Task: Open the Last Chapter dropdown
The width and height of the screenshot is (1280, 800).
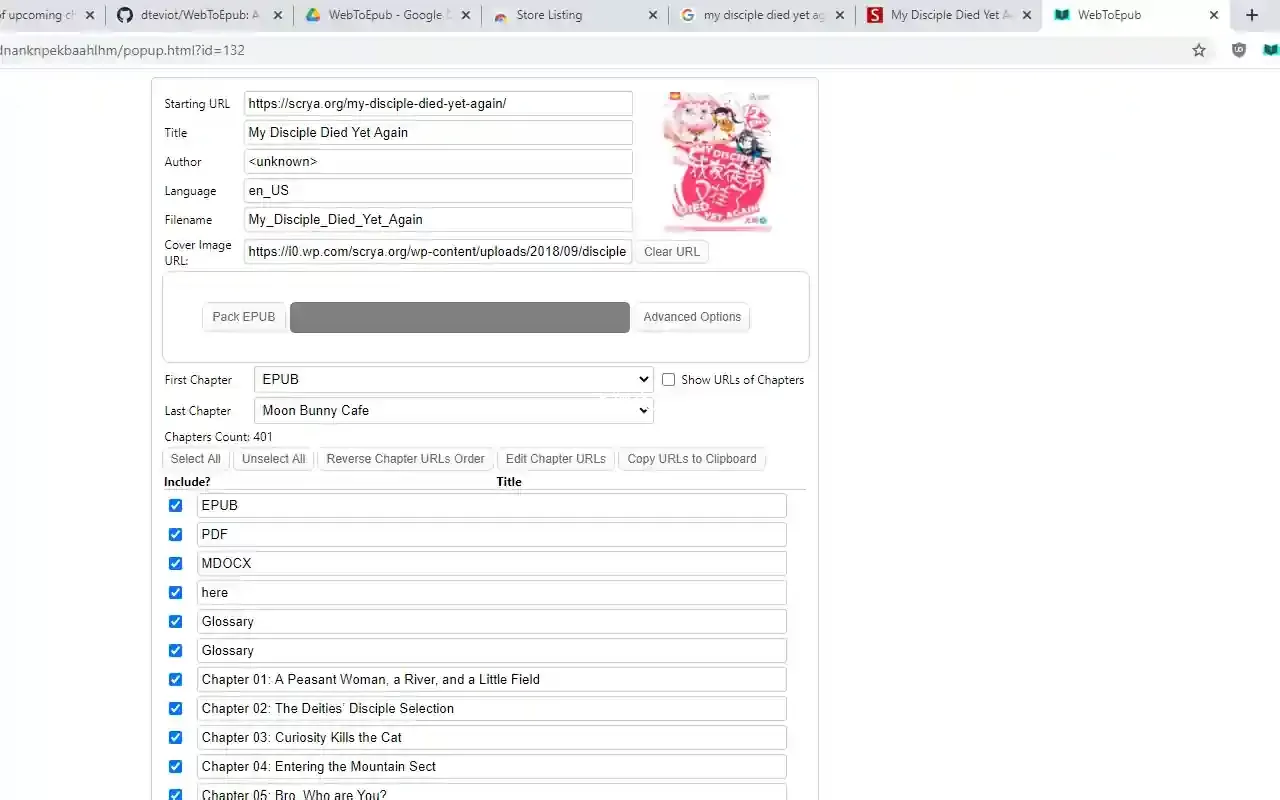Action: point(453,410)
